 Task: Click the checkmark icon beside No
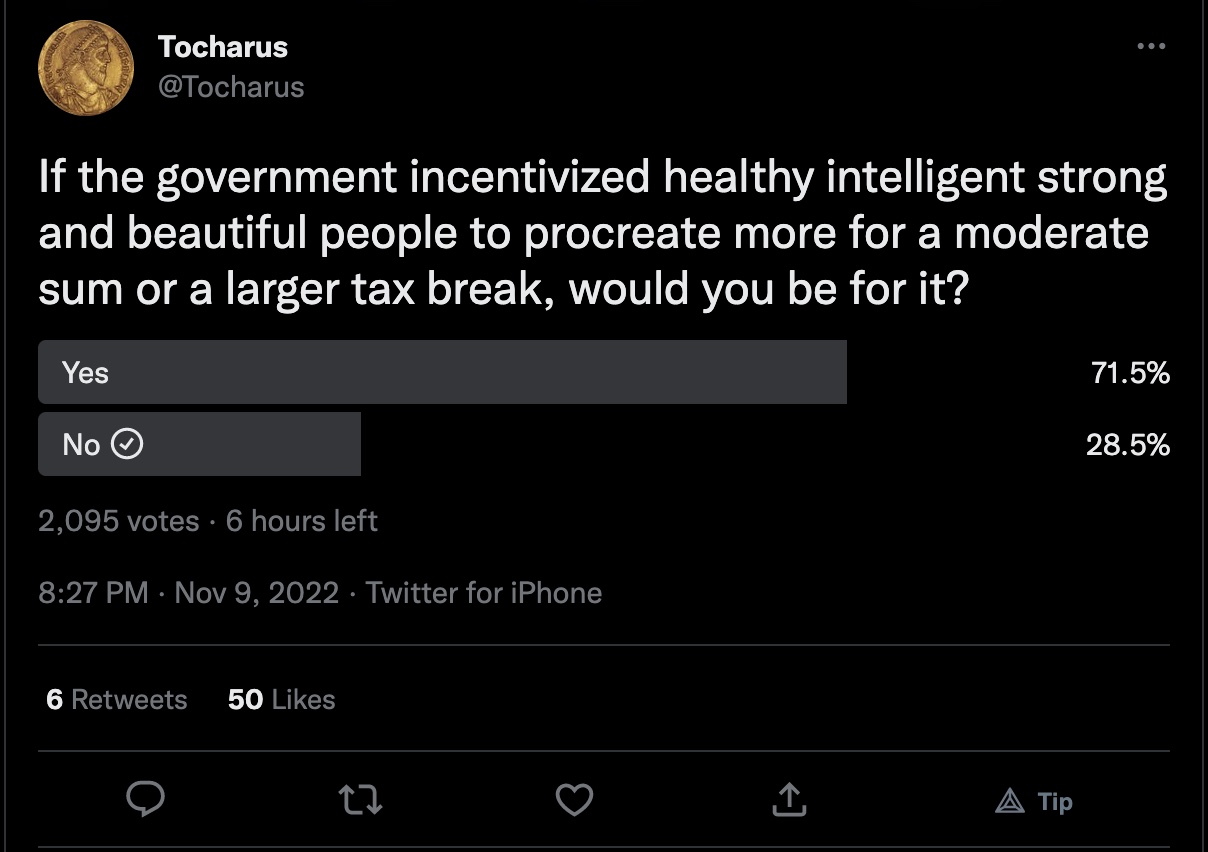[126, 444]
